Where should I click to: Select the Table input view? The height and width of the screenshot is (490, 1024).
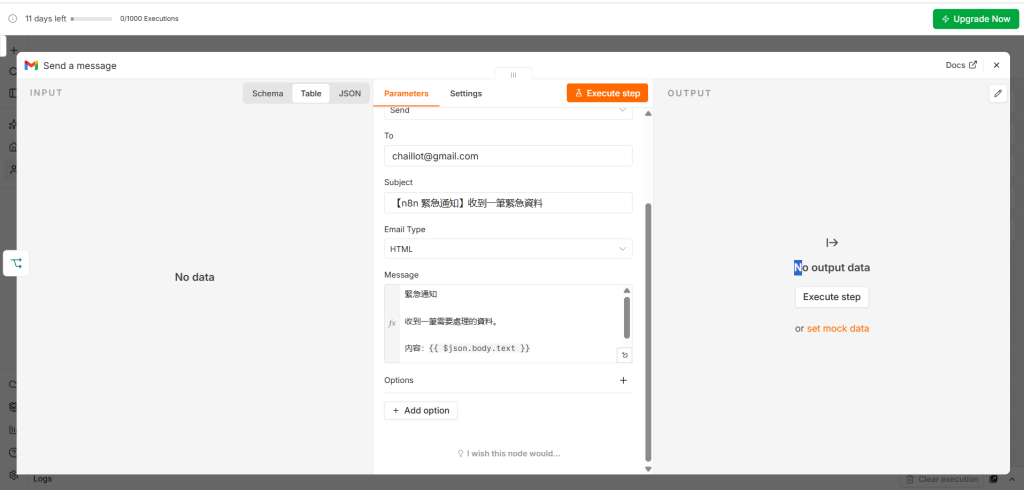311,93
